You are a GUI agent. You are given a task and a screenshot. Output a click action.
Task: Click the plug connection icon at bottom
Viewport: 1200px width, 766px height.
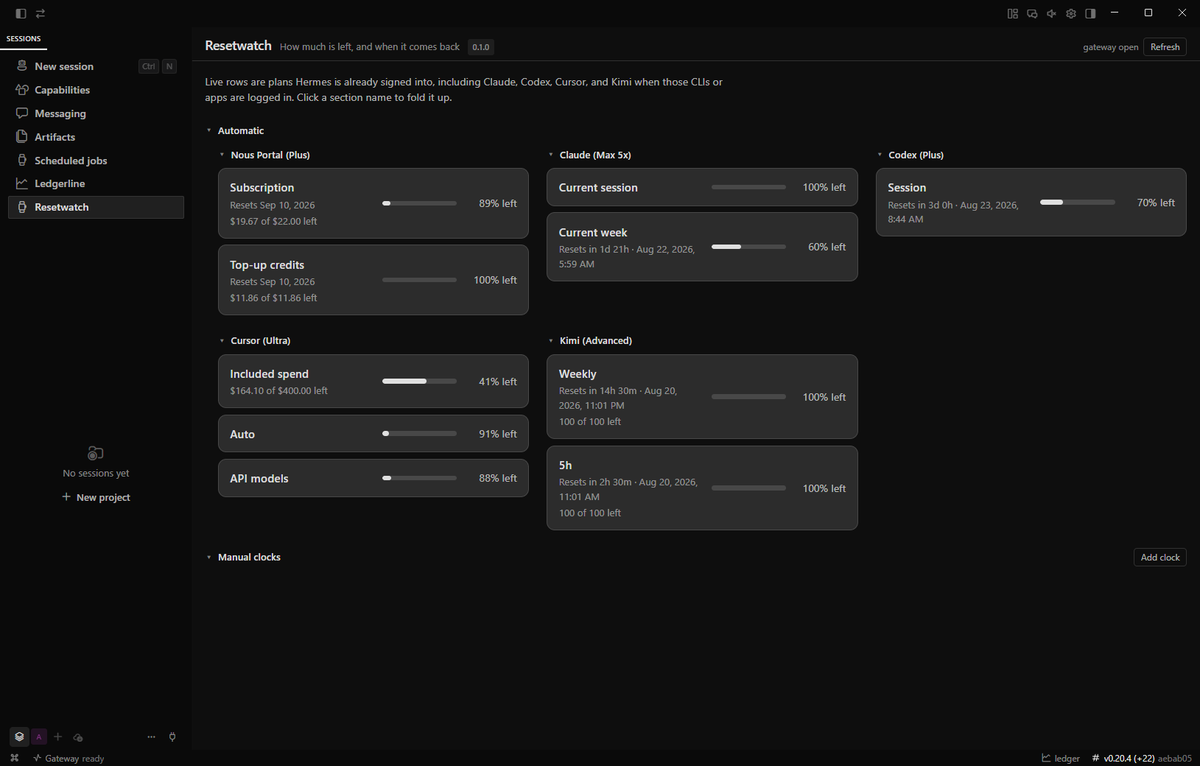(172, 737)
